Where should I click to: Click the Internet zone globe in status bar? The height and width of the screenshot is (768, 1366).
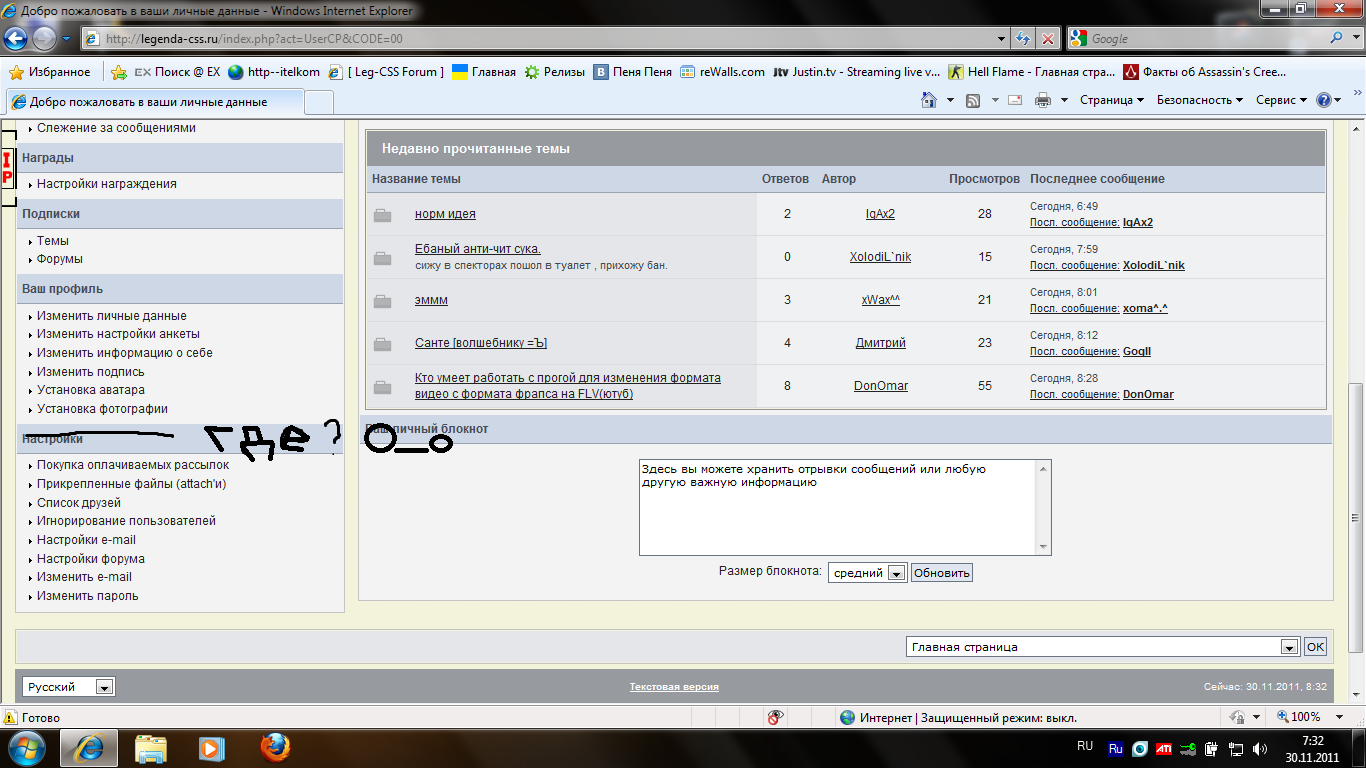click(x=848, y=717)
